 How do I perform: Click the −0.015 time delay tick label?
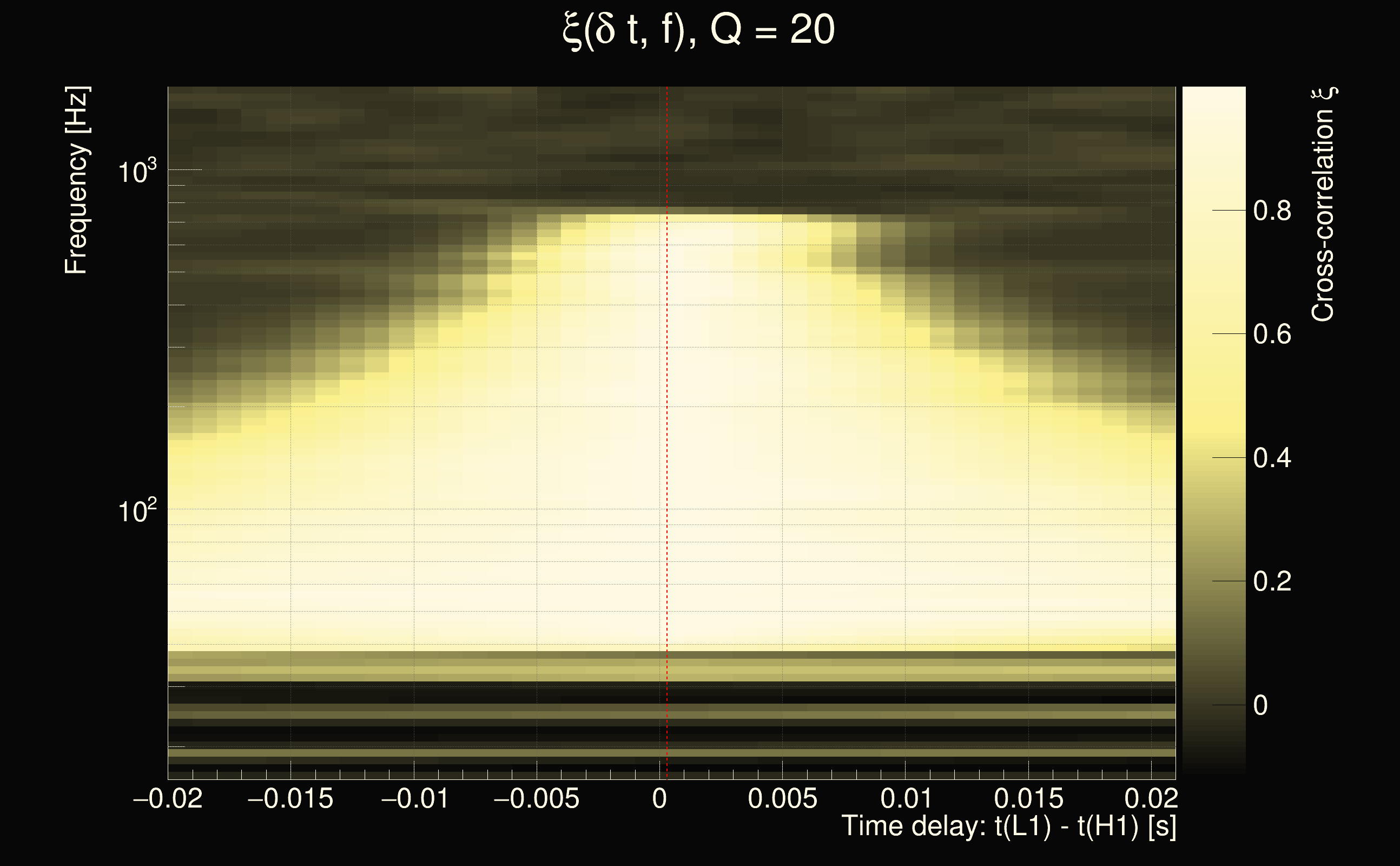(x=290, y=798)
